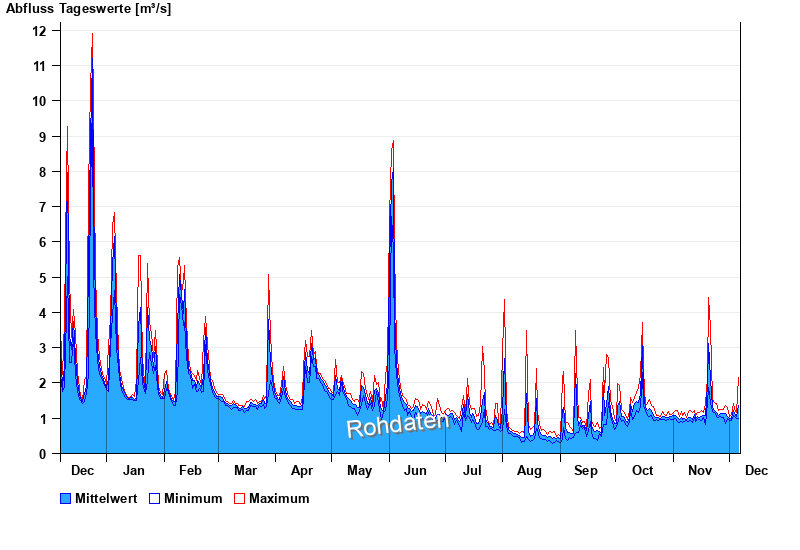The width and height of the screenshot is (800, 550).
Task: Select the May month axis label
Action: click(359, 470)
